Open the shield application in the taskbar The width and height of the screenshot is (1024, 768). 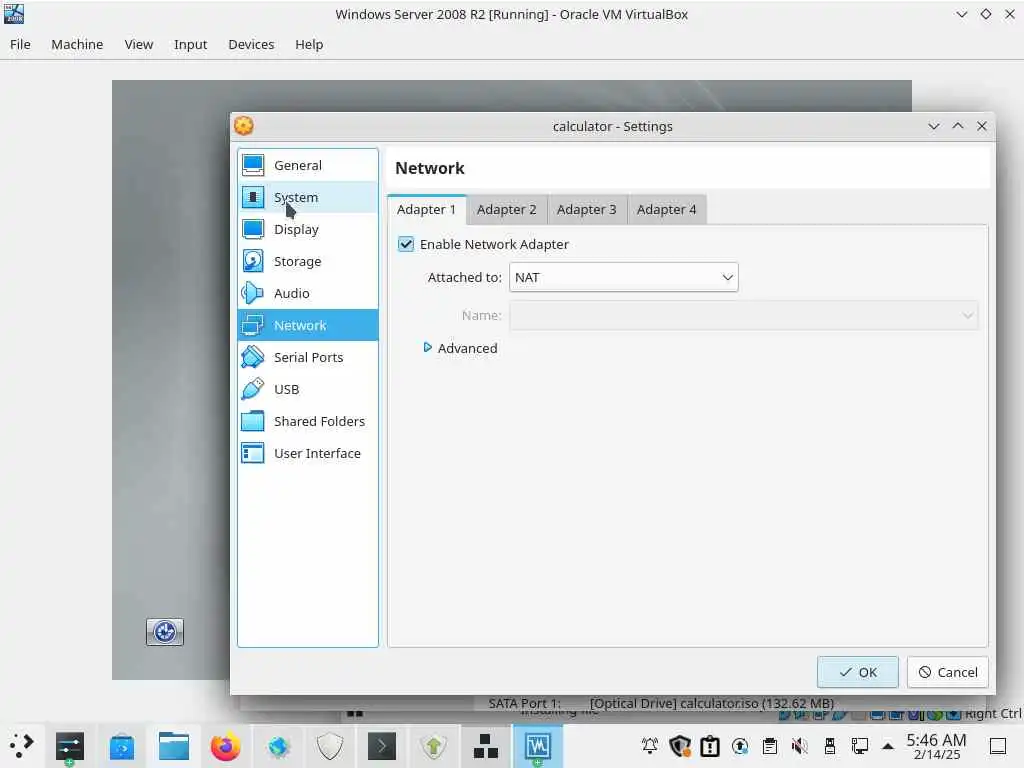[330, 746]
